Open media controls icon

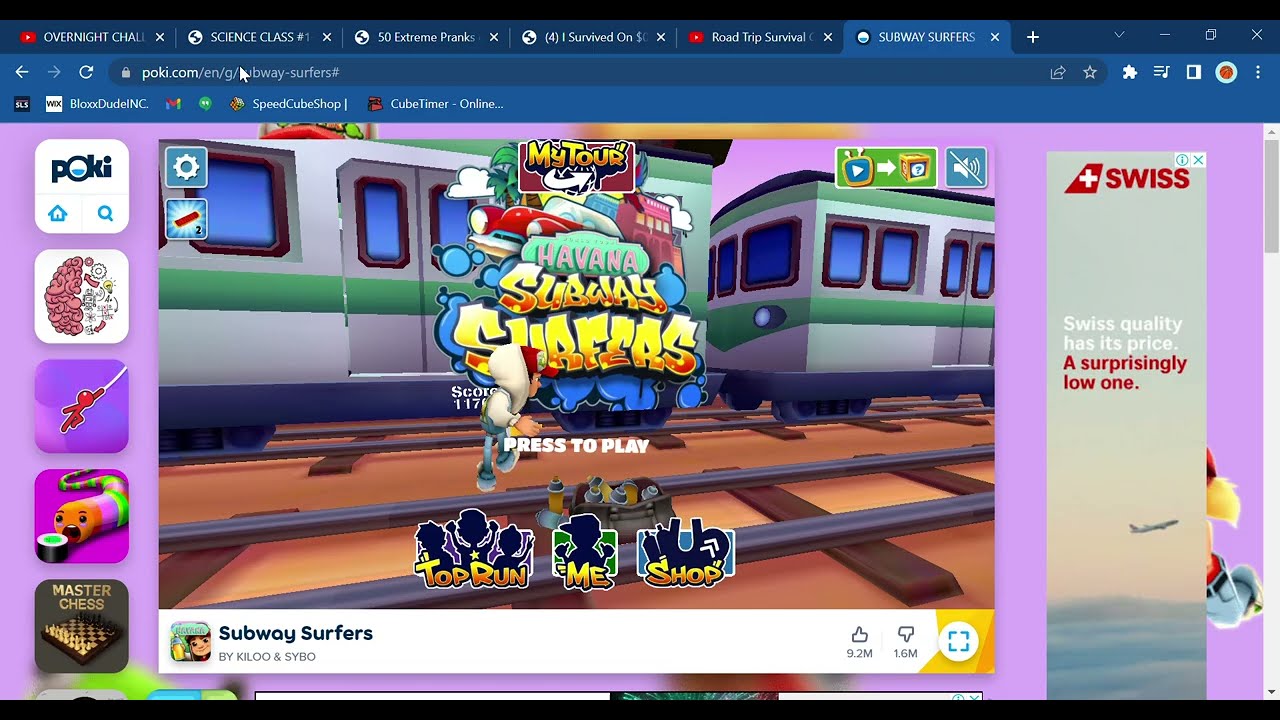tap(1161, 72)
